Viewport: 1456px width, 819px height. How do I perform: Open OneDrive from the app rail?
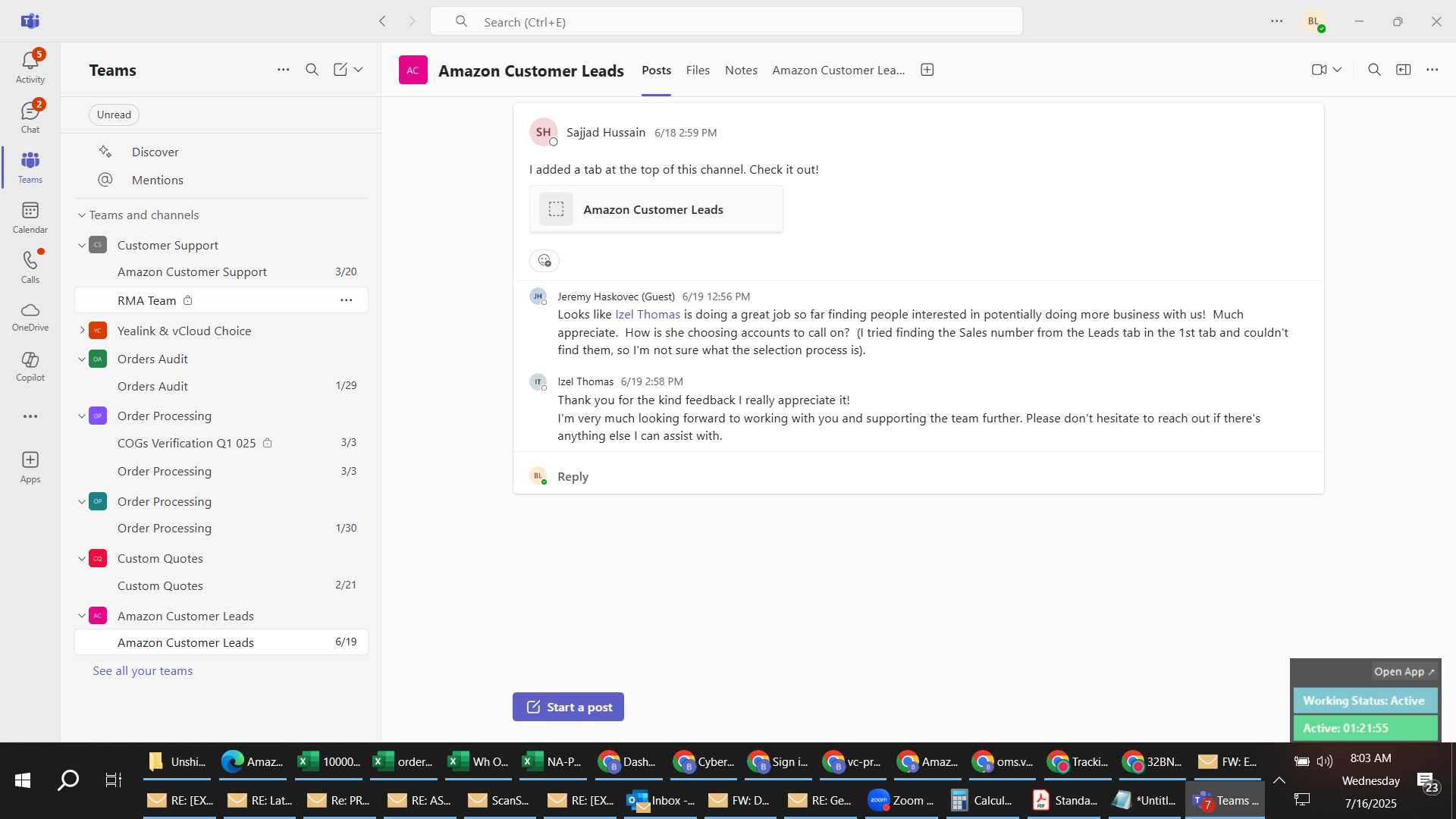coord(30,317)
